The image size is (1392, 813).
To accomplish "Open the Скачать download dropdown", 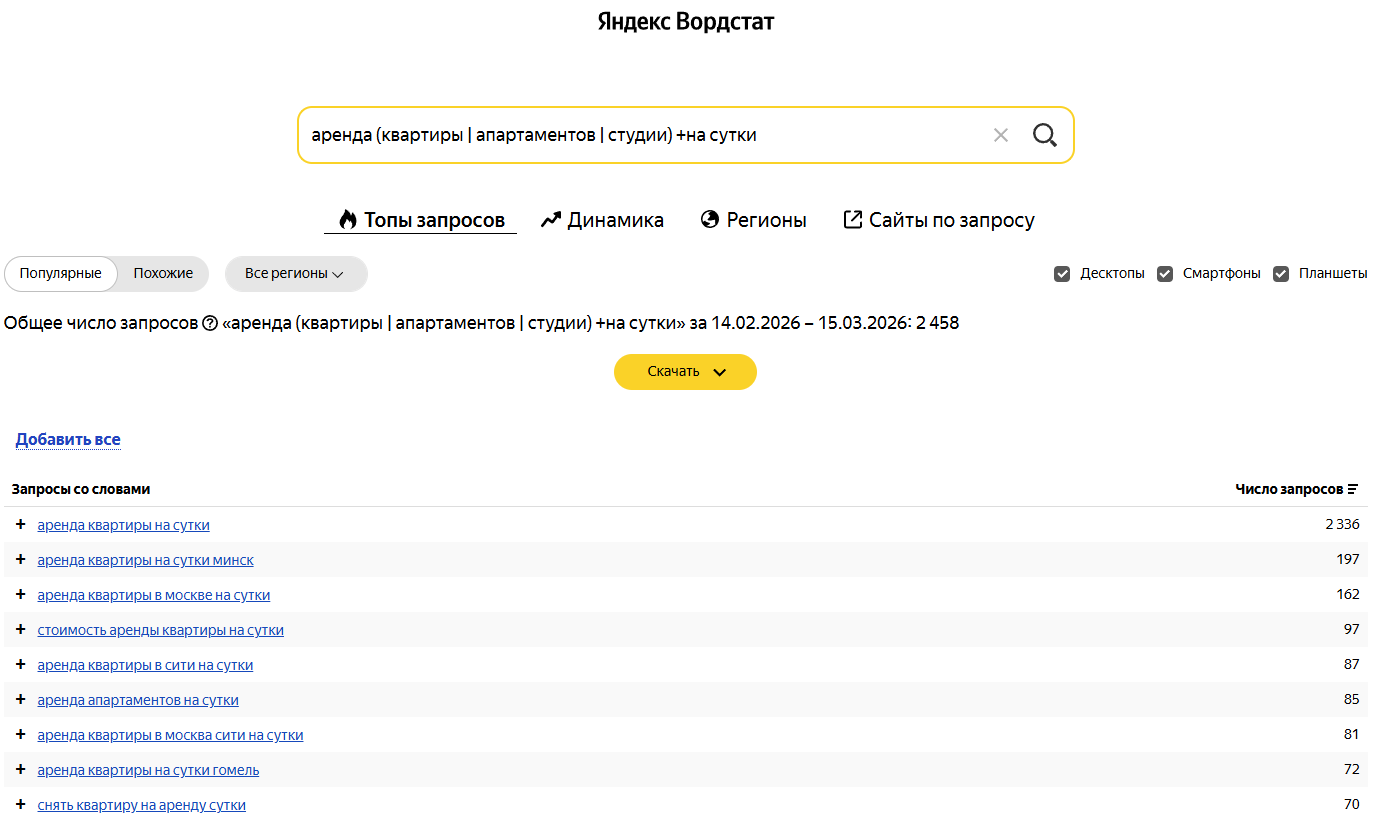I will [685, 372].
